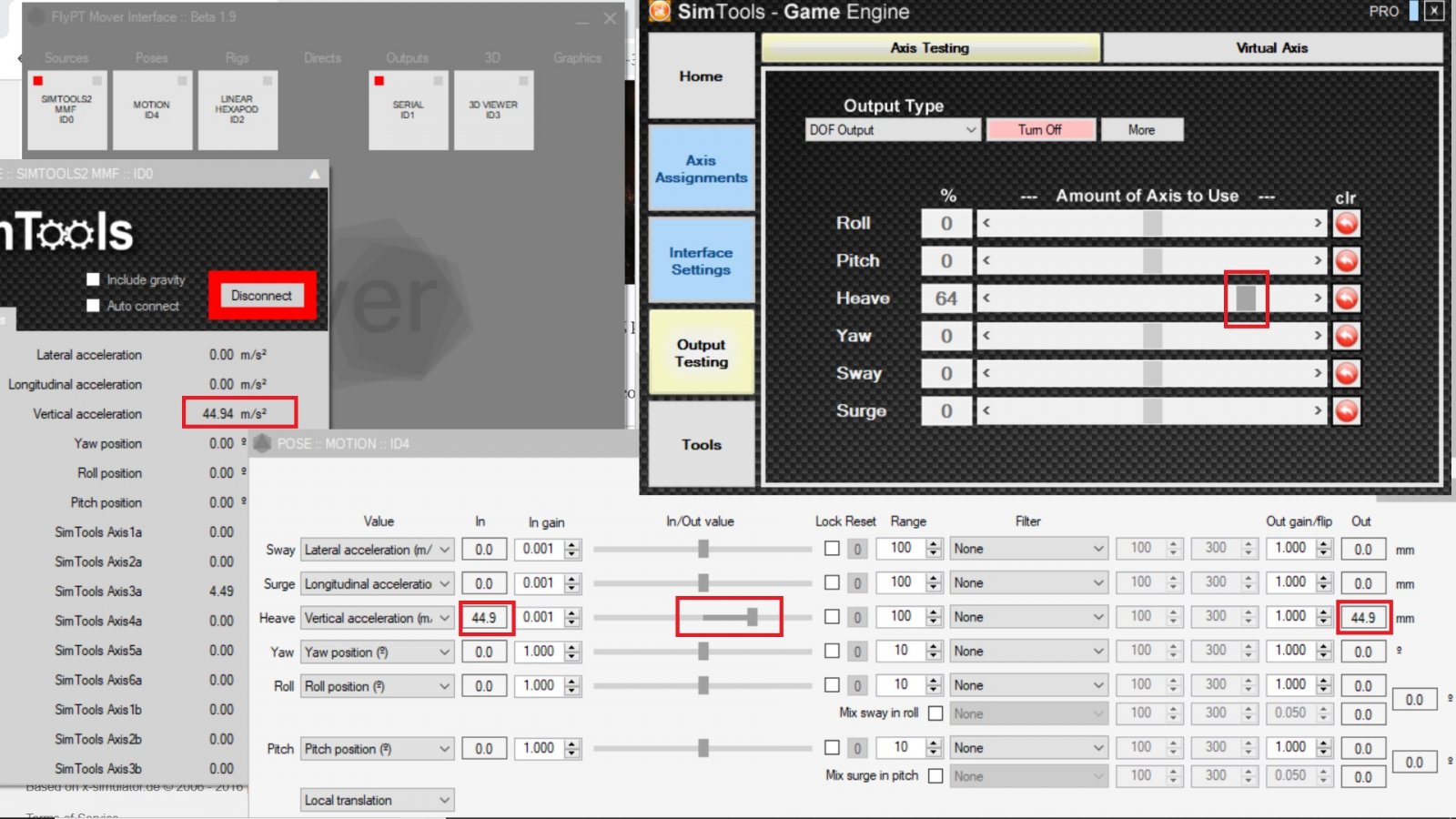The image size is (1456, 819).
Task: Open the Heave value source dropdown
Action: [x=378, y=618]
